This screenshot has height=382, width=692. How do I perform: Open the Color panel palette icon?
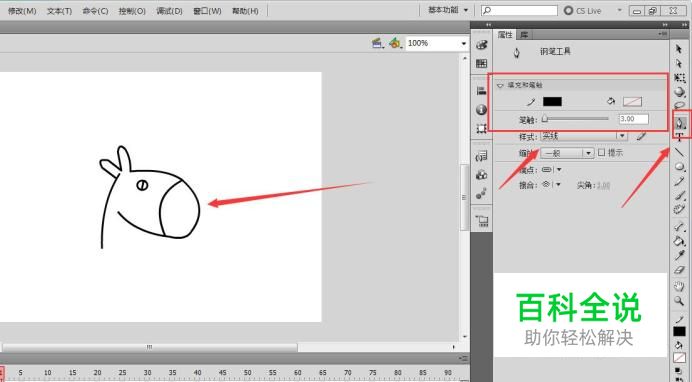coord(481,45)
